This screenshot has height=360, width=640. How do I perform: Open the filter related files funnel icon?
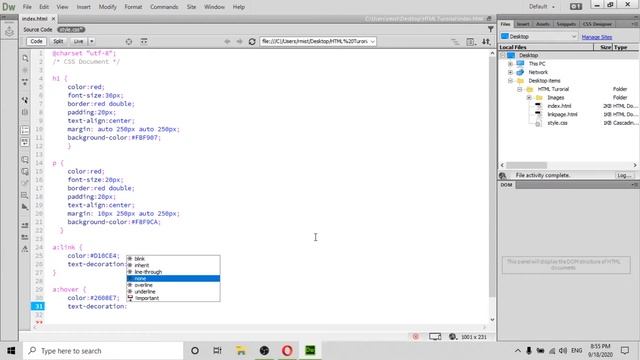point(491,29)
